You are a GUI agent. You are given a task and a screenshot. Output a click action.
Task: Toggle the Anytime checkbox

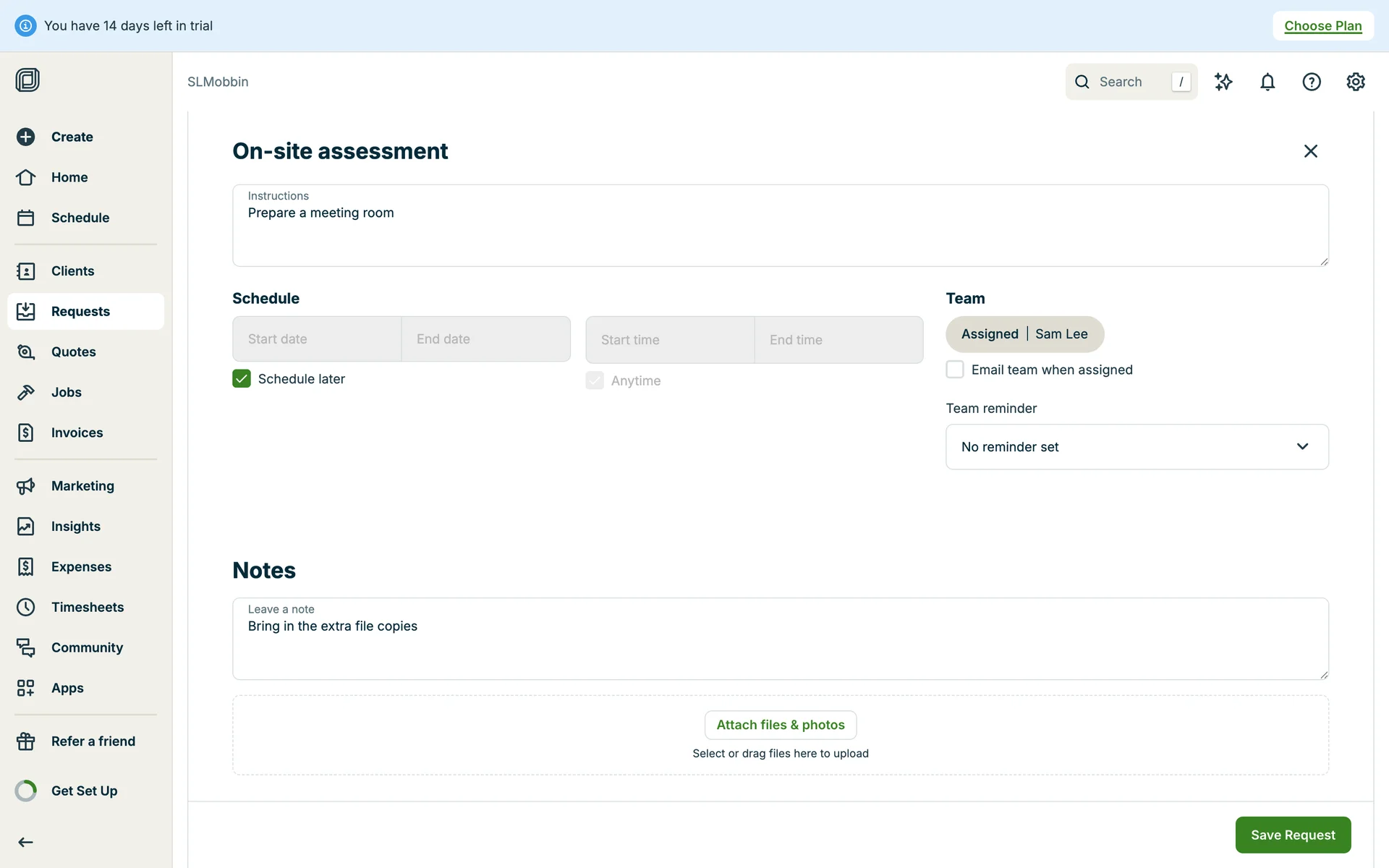click(x=595, y=380)
